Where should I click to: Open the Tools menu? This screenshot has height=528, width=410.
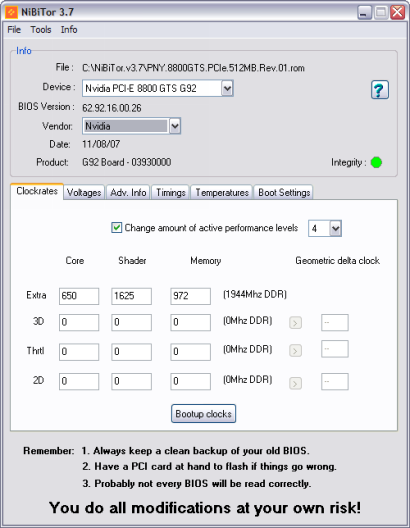[41, 30]
